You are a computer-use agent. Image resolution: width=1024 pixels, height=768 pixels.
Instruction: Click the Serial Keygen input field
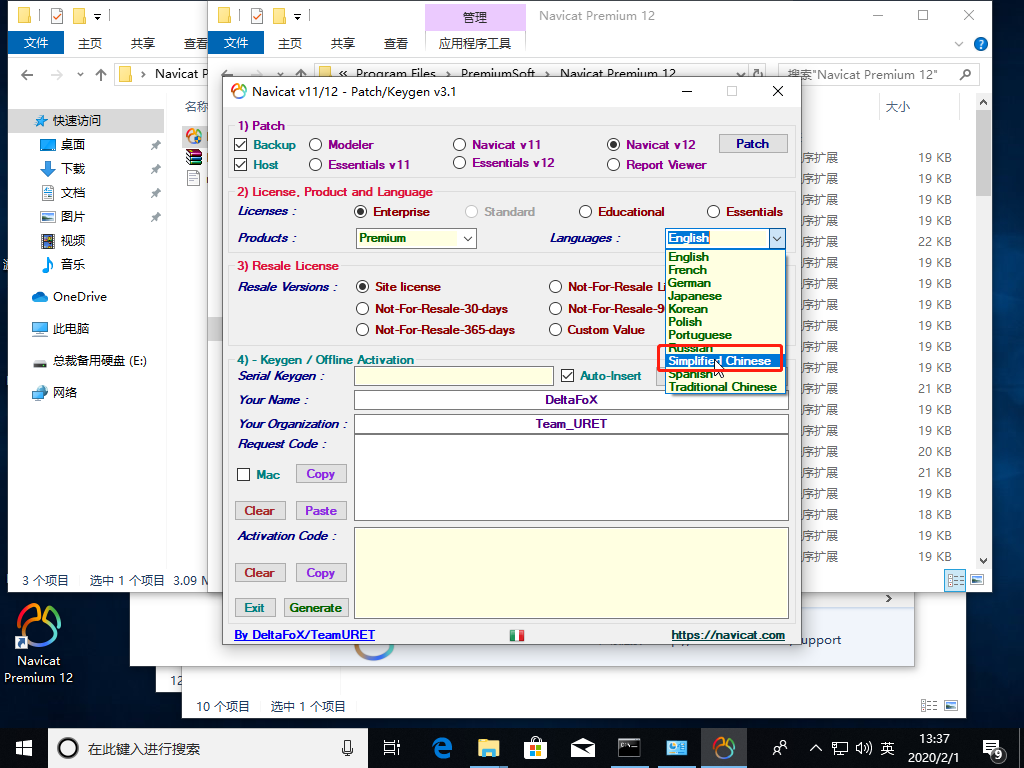(x=454, y=376)
